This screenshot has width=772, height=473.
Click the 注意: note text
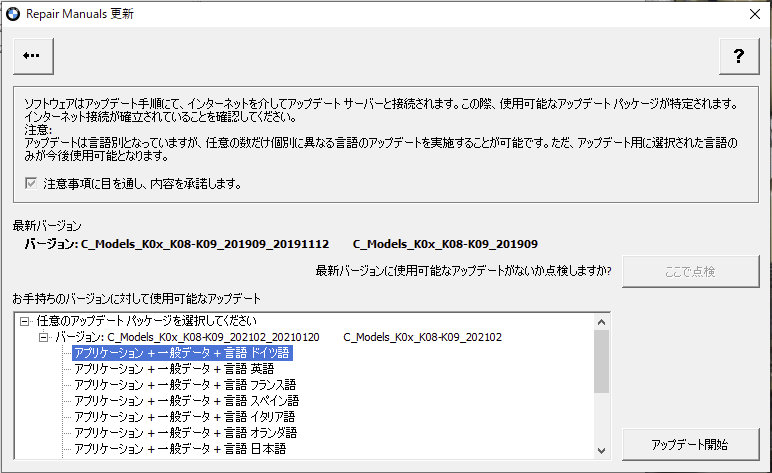coord(38,130)
